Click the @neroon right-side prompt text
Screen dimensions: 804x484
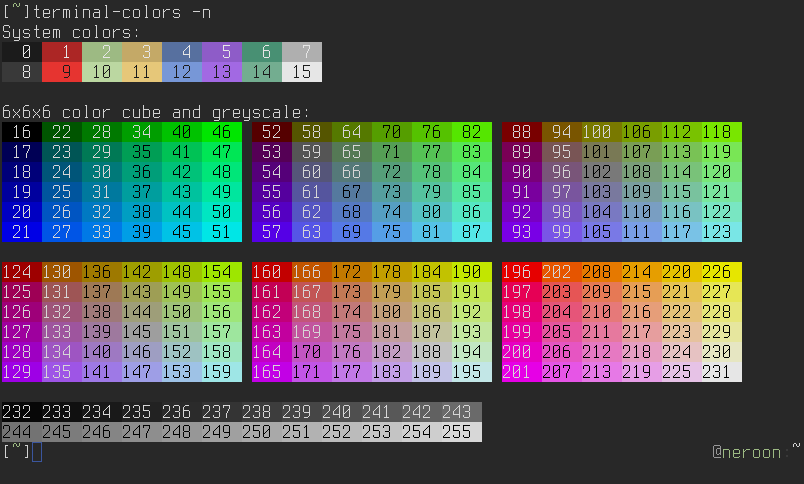tap(750, 452)
